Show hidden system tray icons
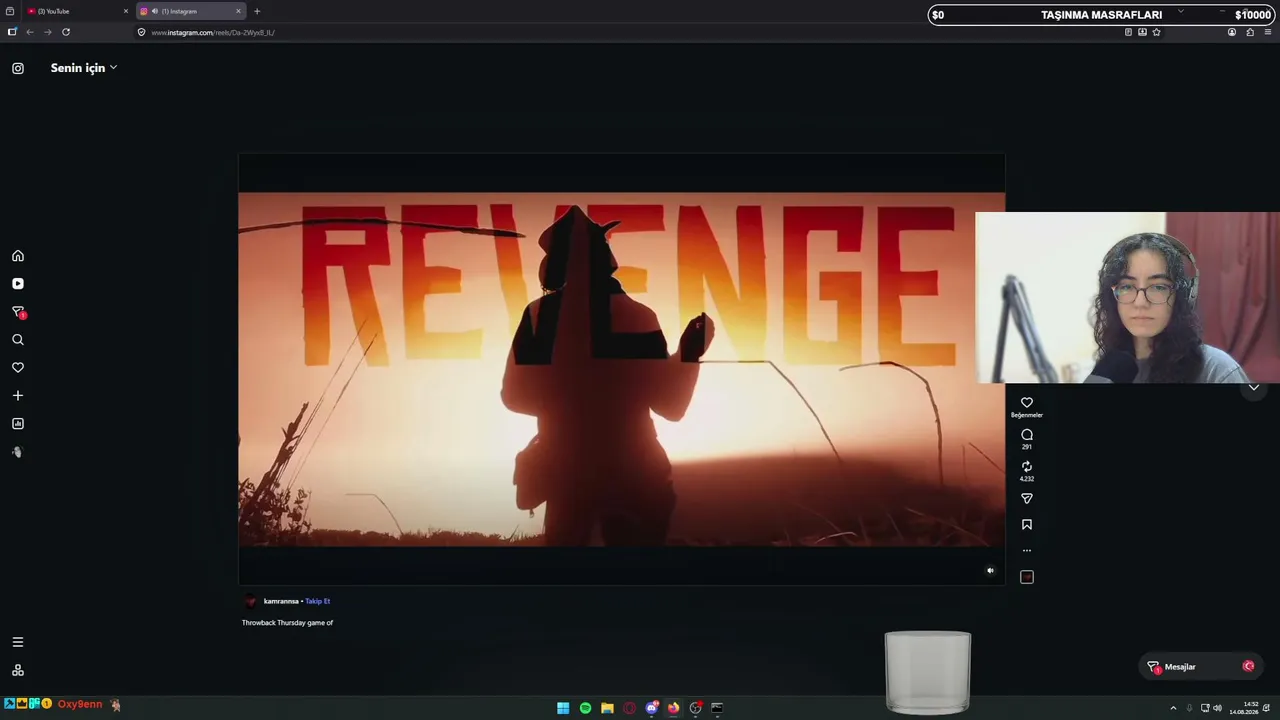The width and height of the screenshot is (1280, 720). coord(1173,708)
